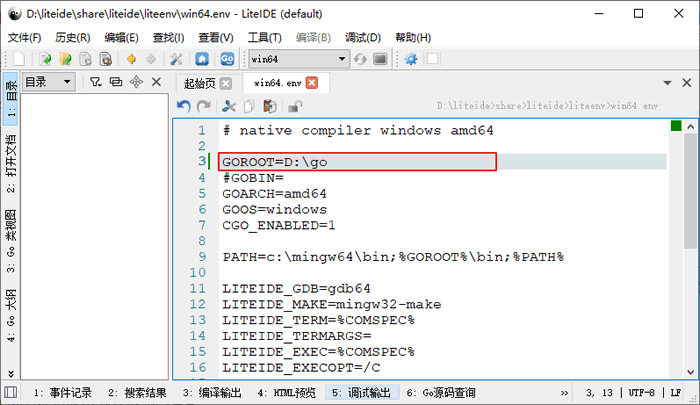Image resolution: width=700 pixels, height=405 pixels.
Task: Open the 工具(T) menu
Action: tap(263, 37)
